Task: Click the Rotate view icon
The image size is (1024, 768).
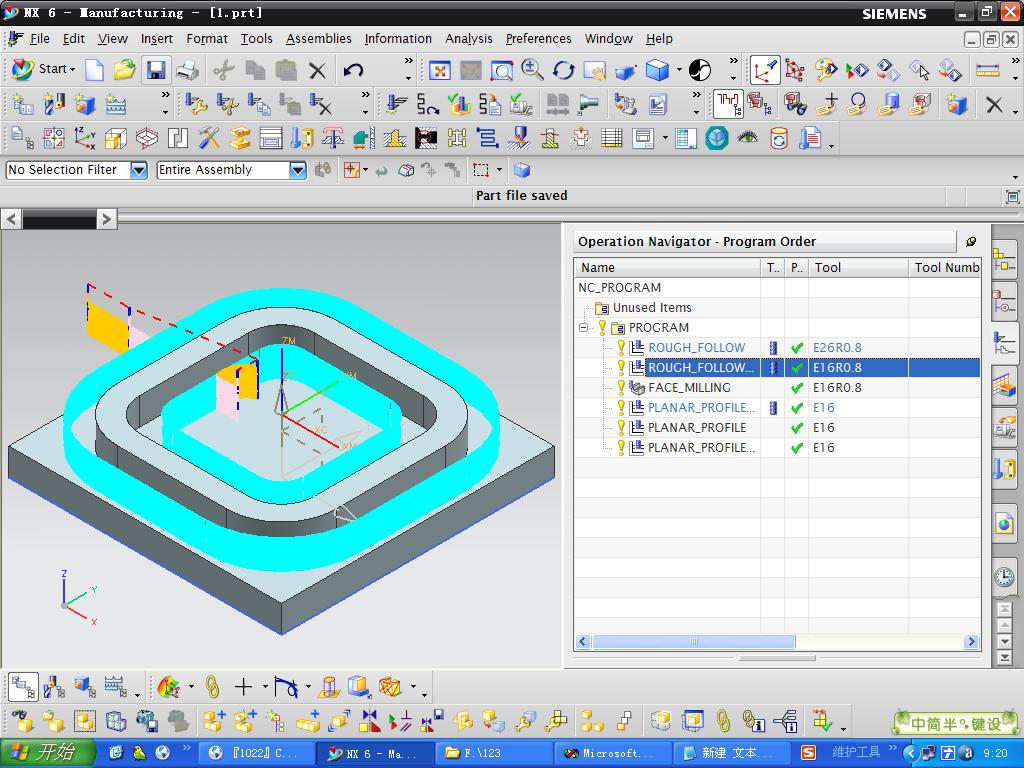Action: pyautogui.click(x=564, y=70)
